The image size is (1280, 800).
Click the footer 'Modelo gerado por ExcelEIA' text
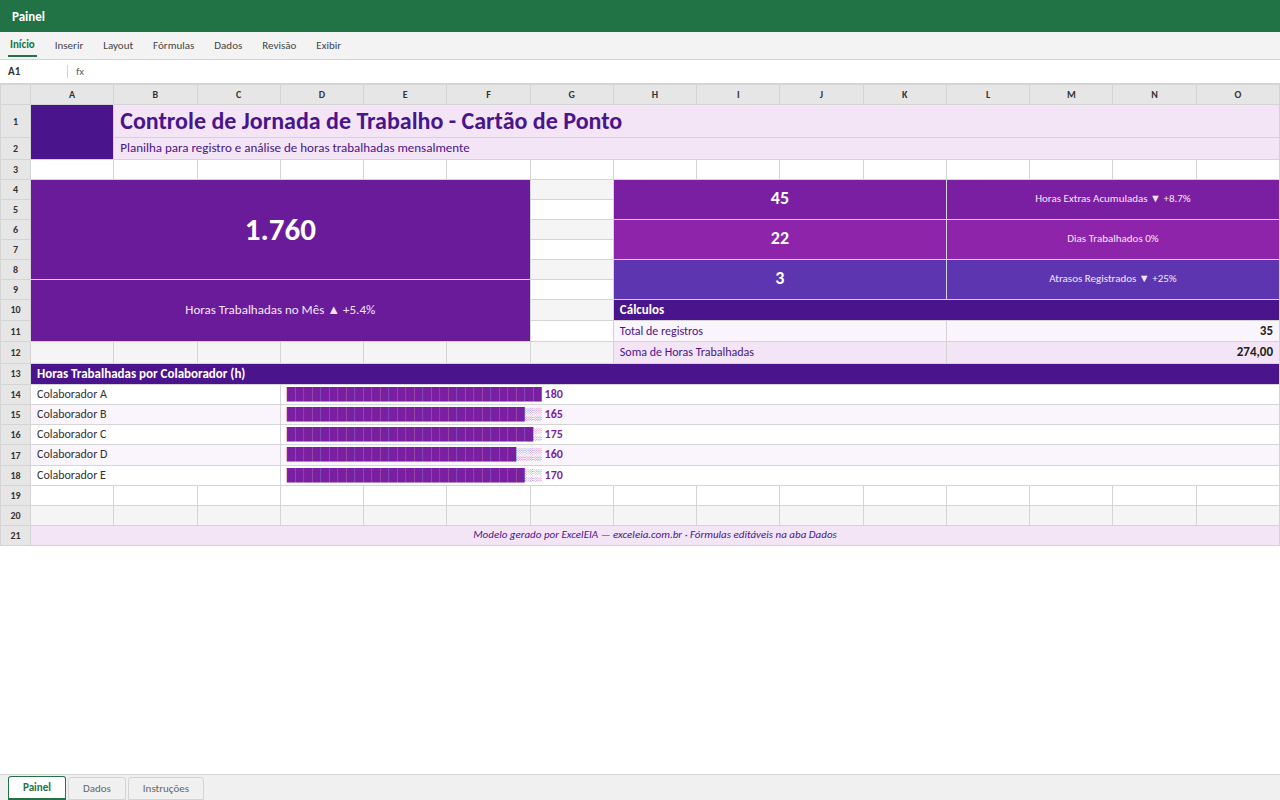point(655,535)
